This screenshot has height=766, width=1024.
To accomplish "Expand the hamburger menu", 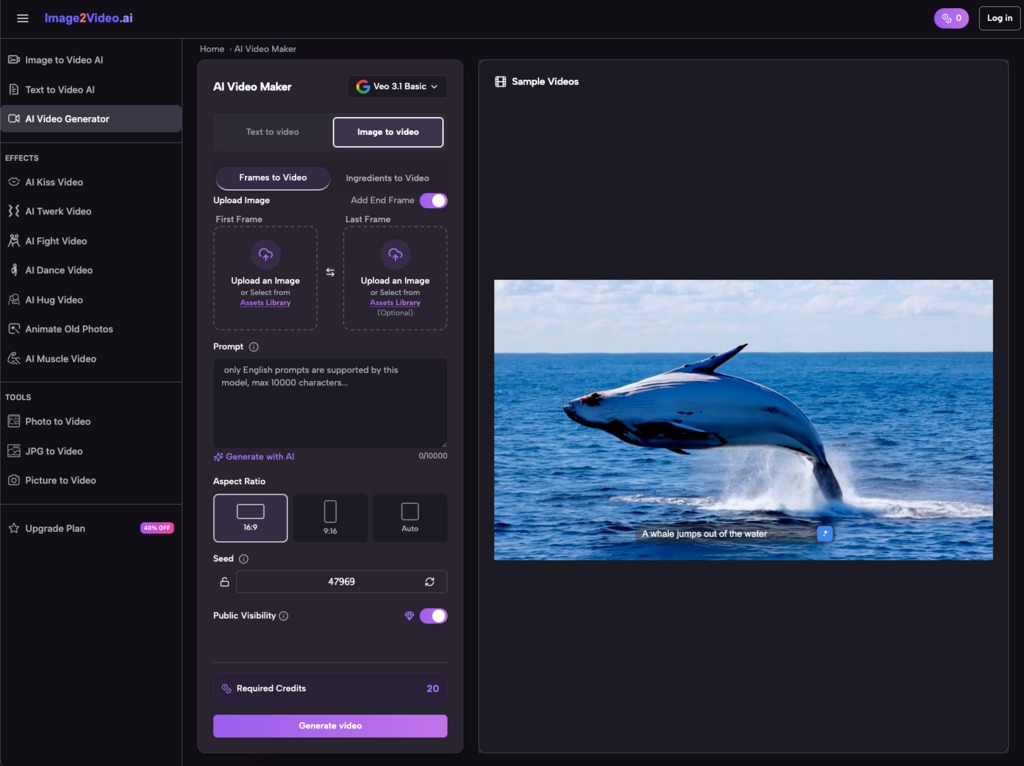I will [x=22, y=17].
